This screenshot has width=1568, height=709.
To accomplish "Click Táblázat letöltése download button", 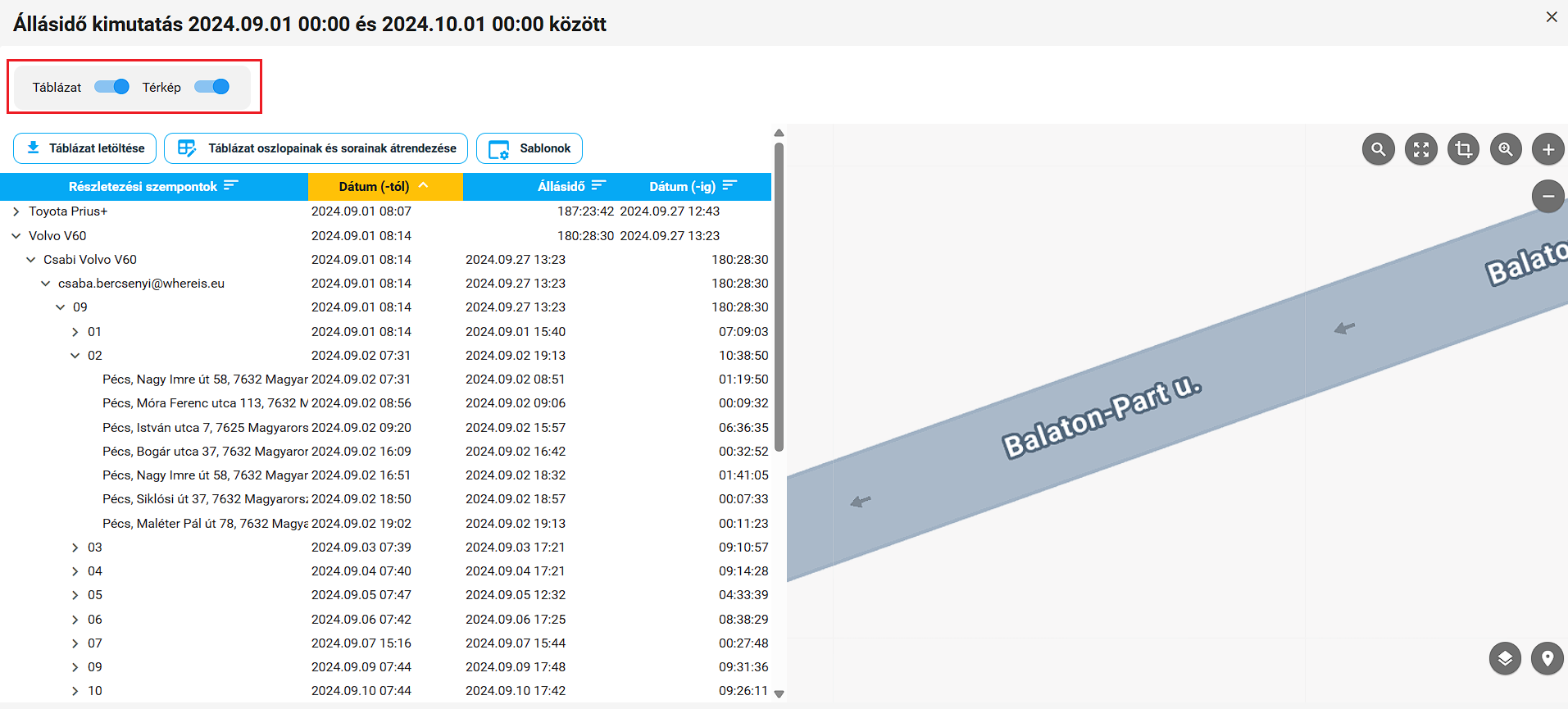I will click(85, 148).
